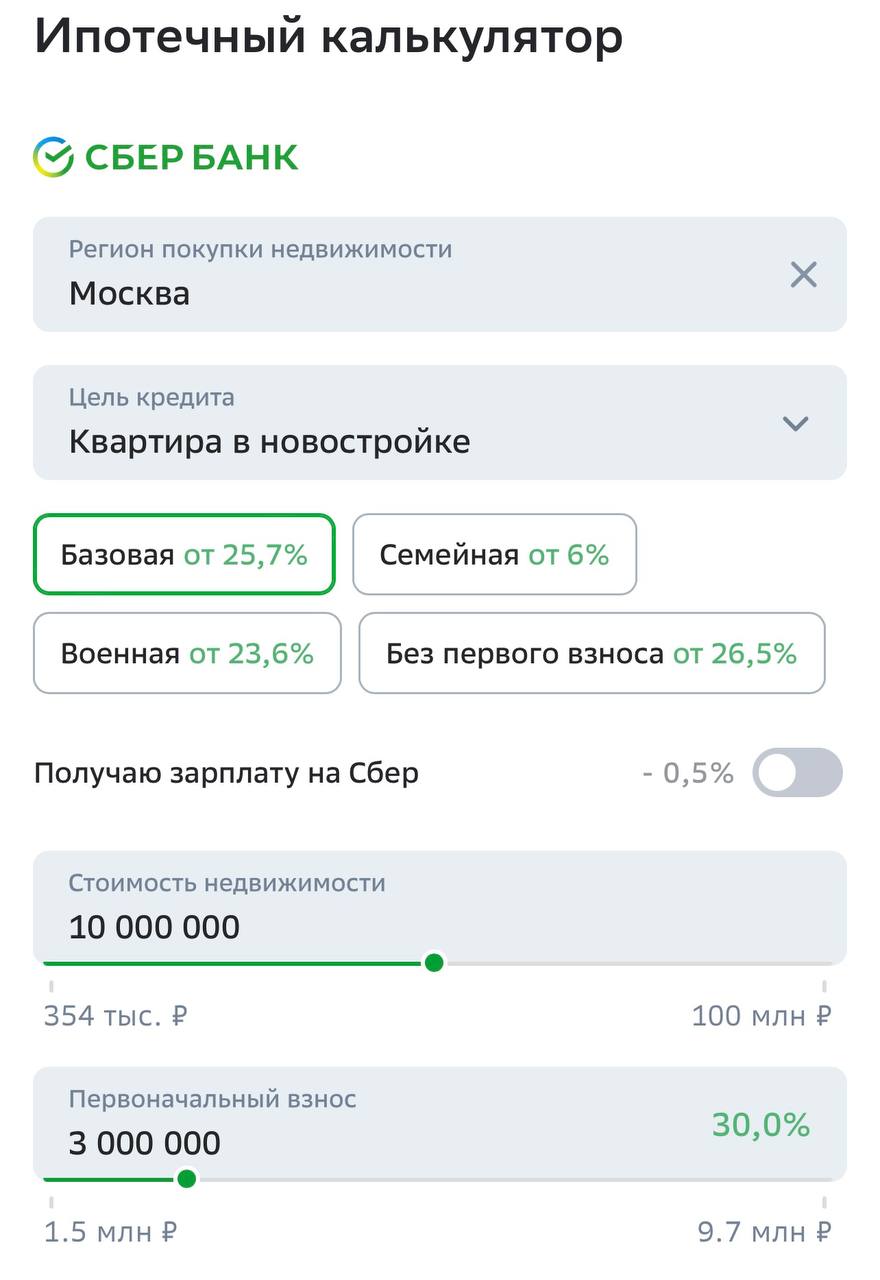Click the Регион покупки недвижимости field
880x1280 pixels.
pos(400,274)
